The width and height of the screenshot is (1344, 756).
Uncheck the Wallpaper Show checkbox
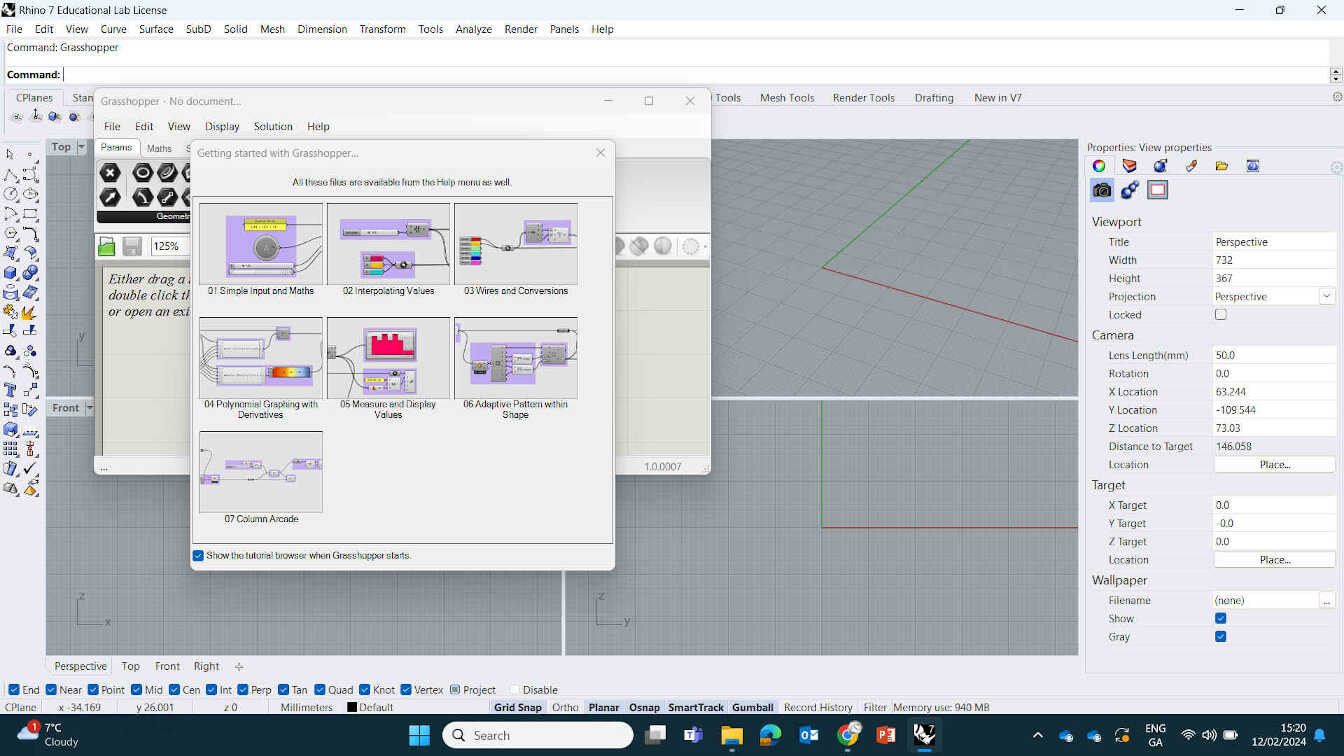click(1221, 618)
